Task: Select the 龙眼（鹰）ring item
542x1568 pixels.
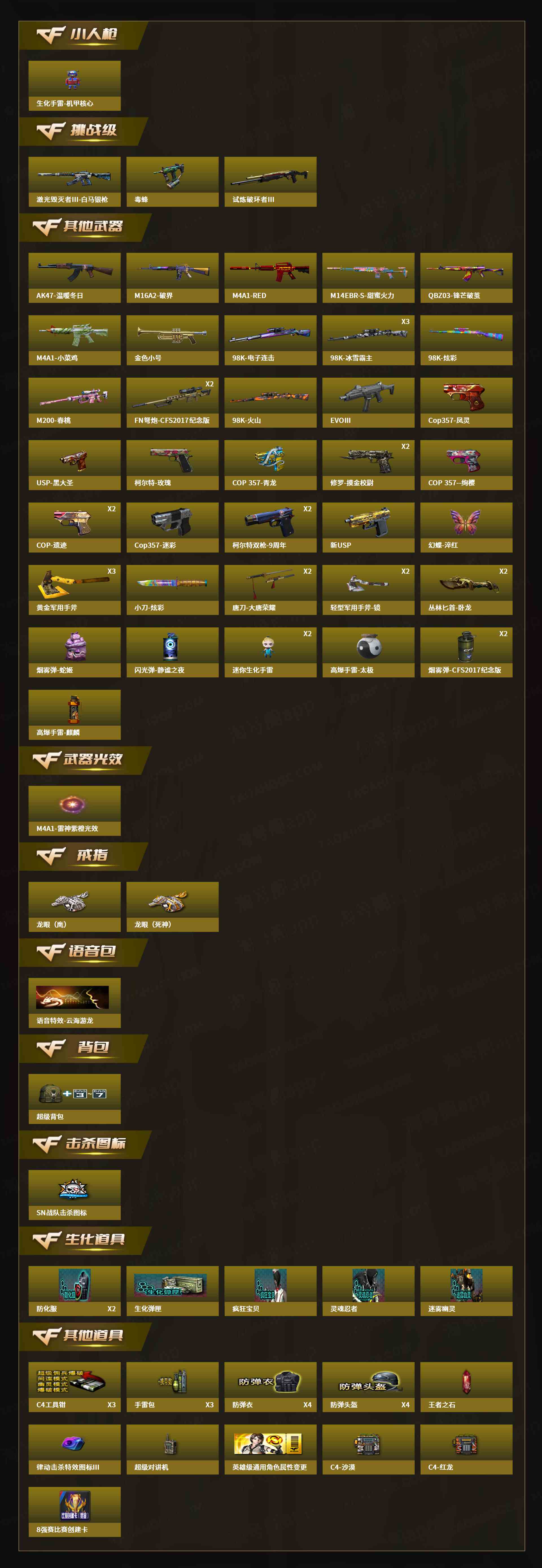Action: click(74, 906)
